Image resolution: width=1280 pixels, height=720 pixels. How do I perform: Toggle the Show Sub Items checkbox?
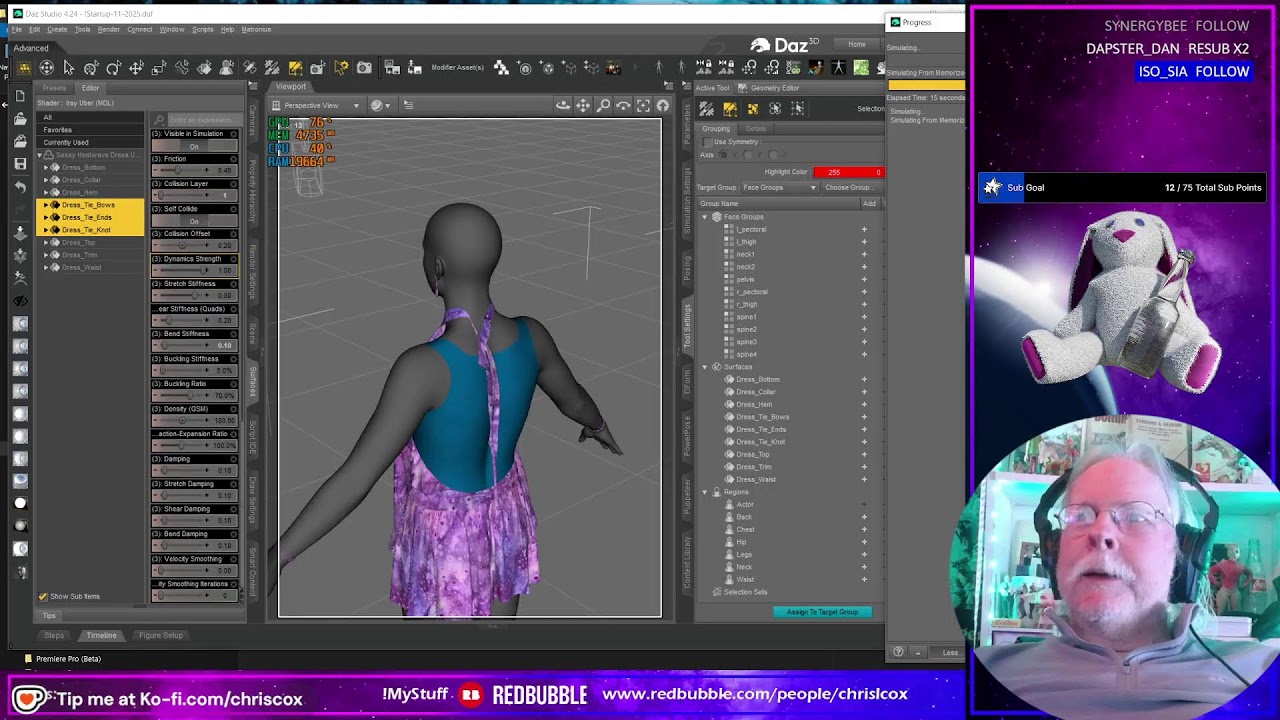point(43,596)
